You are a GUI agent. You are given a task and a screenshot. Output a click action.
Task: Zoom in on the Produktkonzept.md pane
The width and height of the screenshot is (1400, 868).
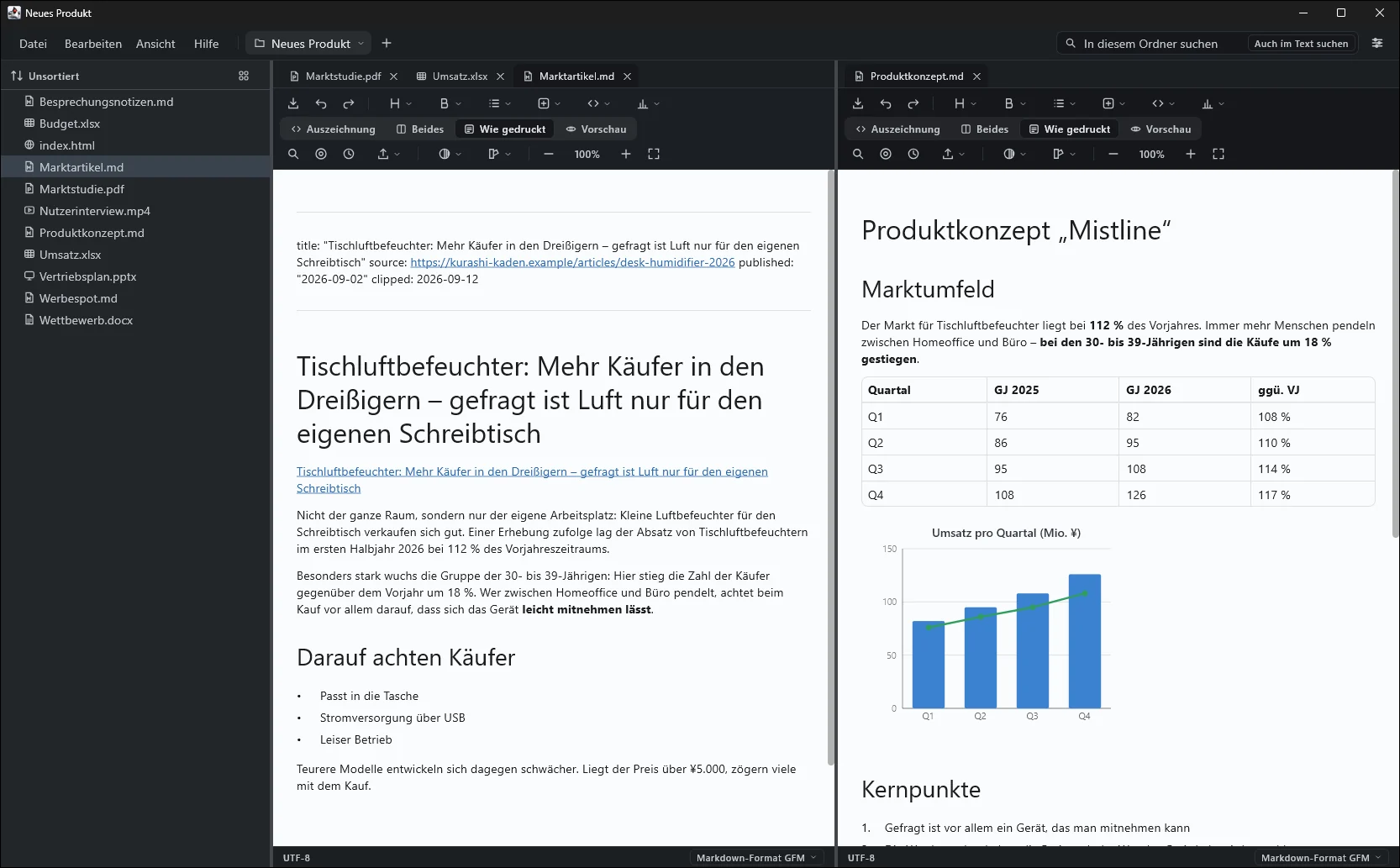(1191, 154)
